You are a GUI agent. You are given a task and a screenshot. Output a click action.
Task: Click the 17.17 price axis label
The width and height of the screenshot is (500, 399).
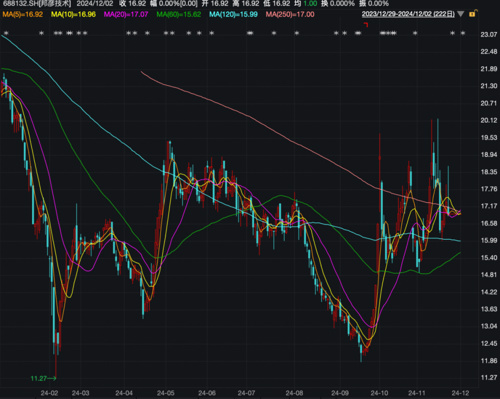489,206
